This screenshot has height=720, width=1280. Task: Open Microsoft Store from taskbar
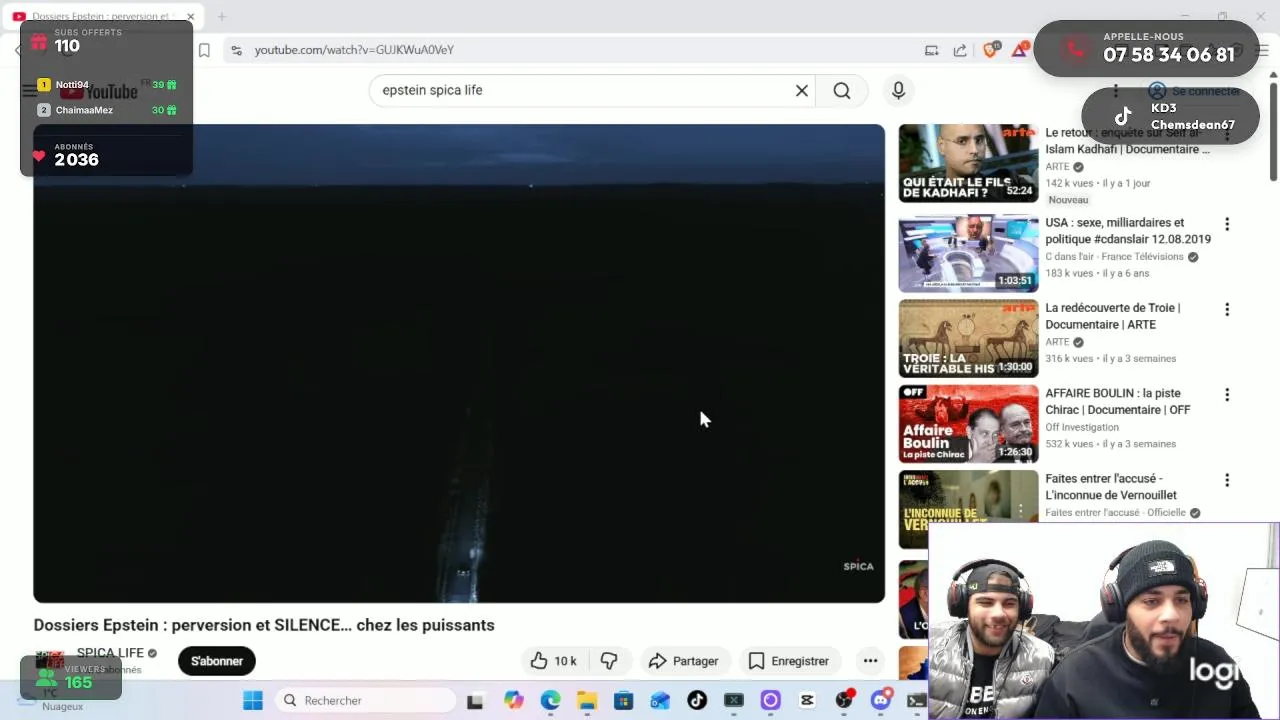(x=623, y=700)
